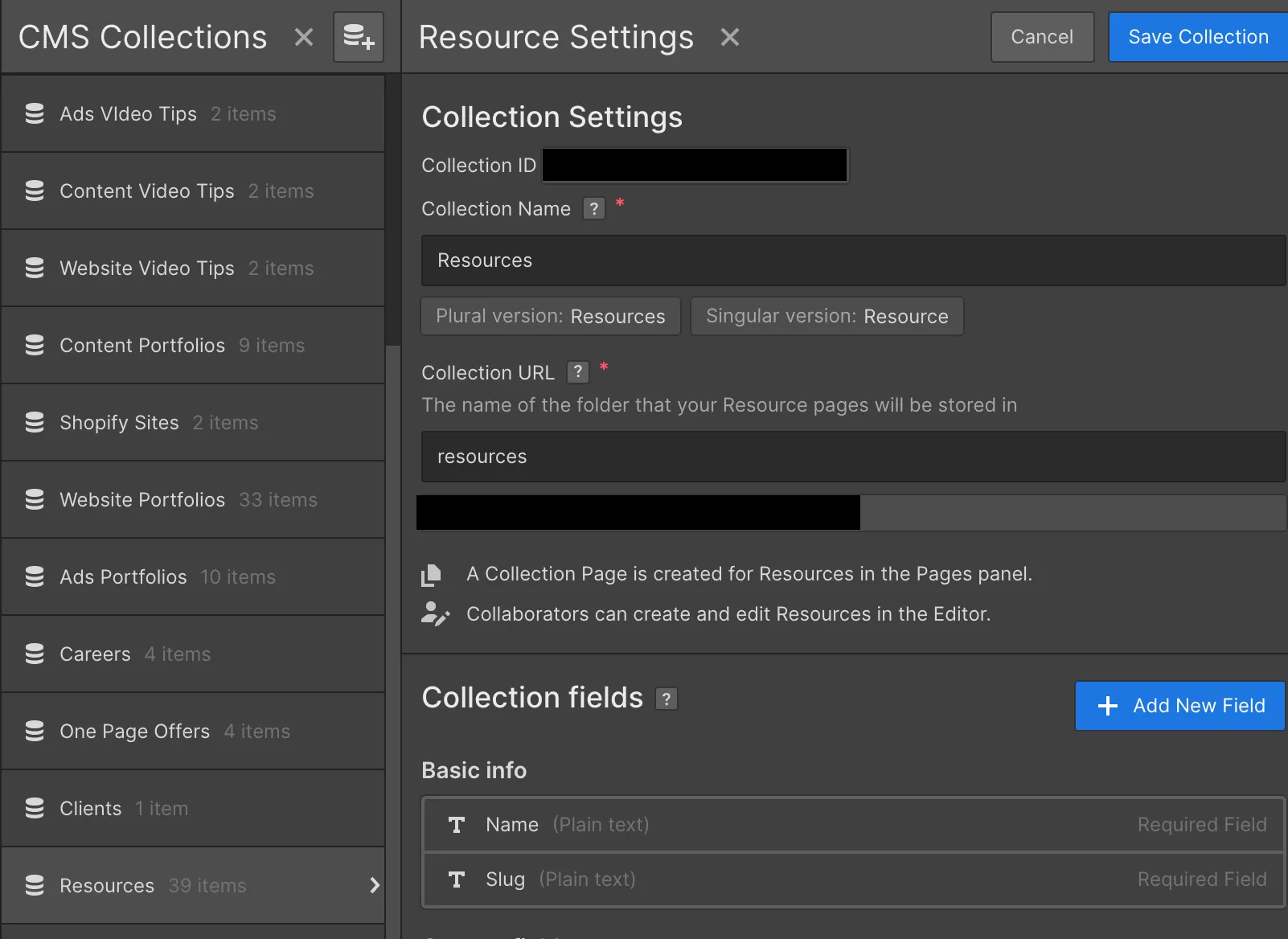Open the Name plain text field
Screen dimensions: 1288x939
(854, 825)
